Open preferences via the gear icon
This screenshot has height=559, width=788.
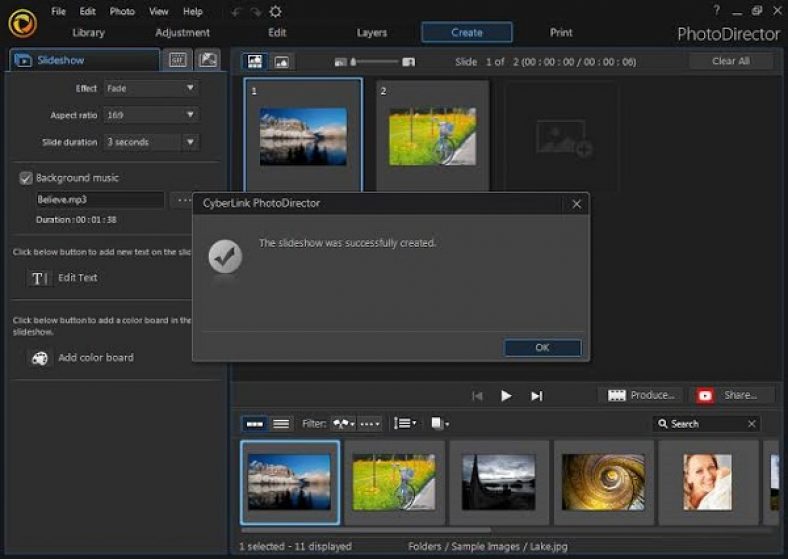pyautogui.click(x=275, y=11)
